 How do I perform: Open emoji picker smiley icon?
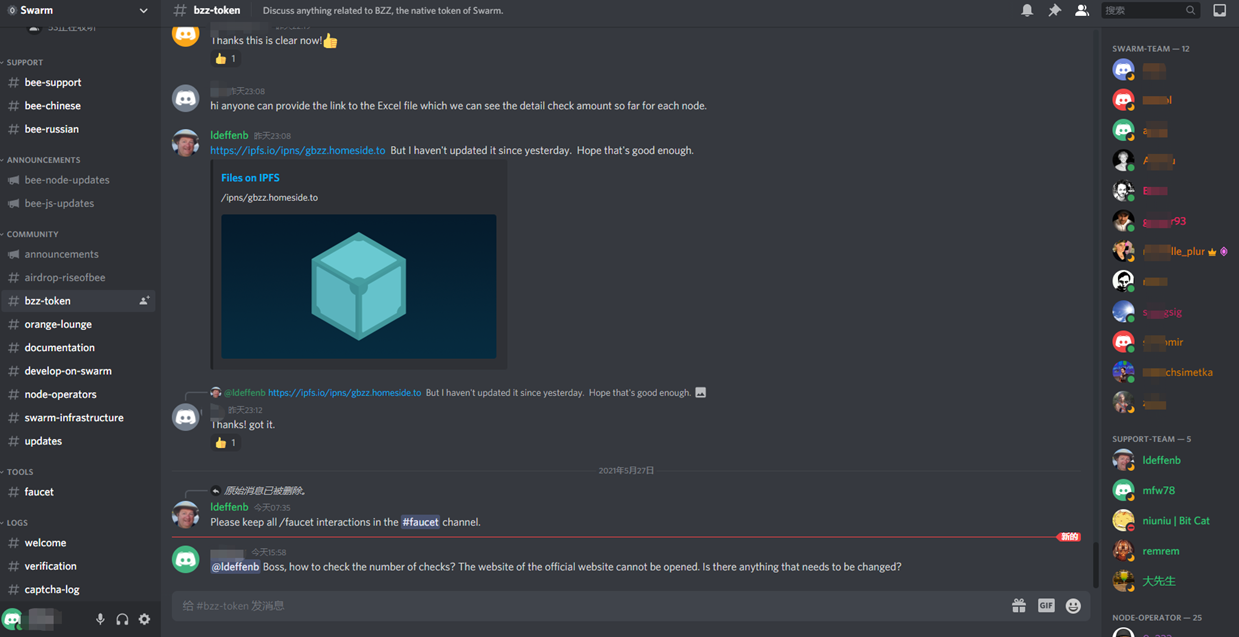tap(1073, 605)
